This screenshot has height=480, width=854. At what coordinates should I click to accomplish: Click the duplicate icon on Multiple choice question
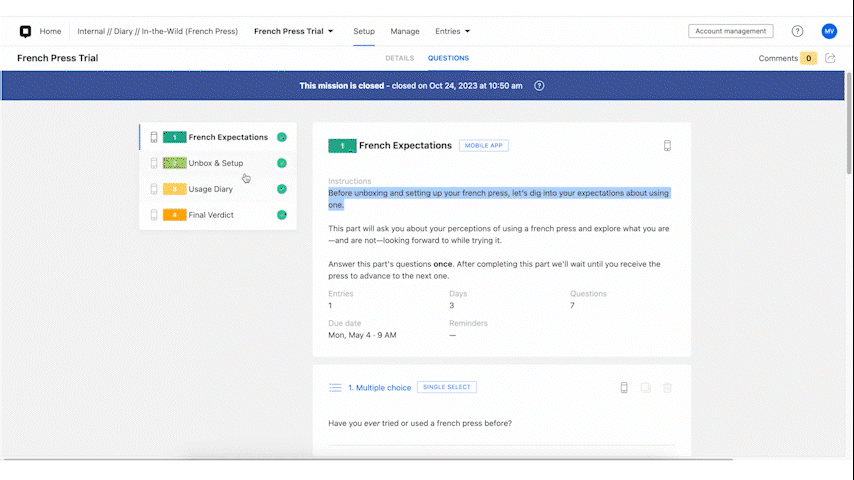point(645,388)
